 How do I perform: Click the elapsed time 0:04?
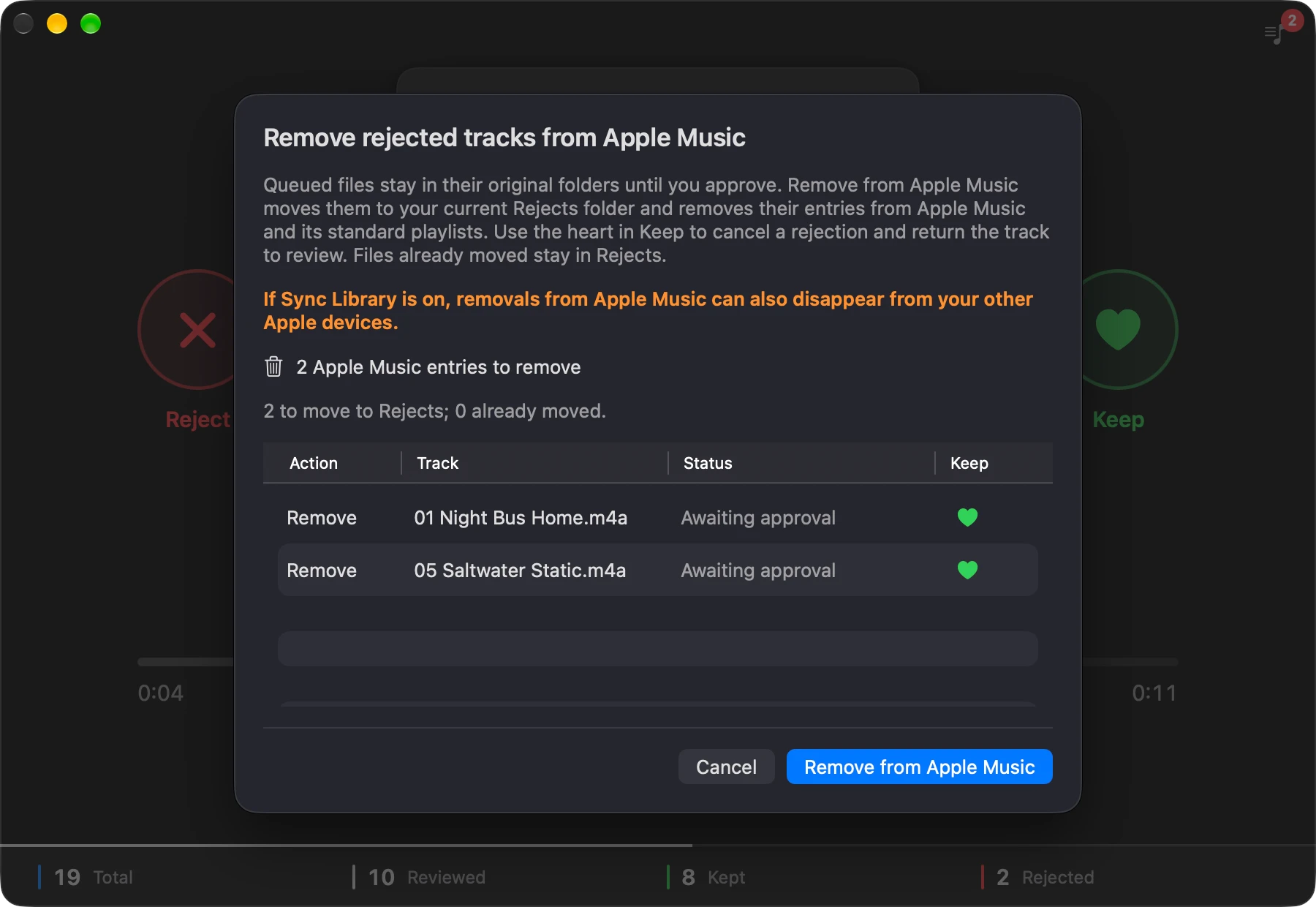point(161,693)
